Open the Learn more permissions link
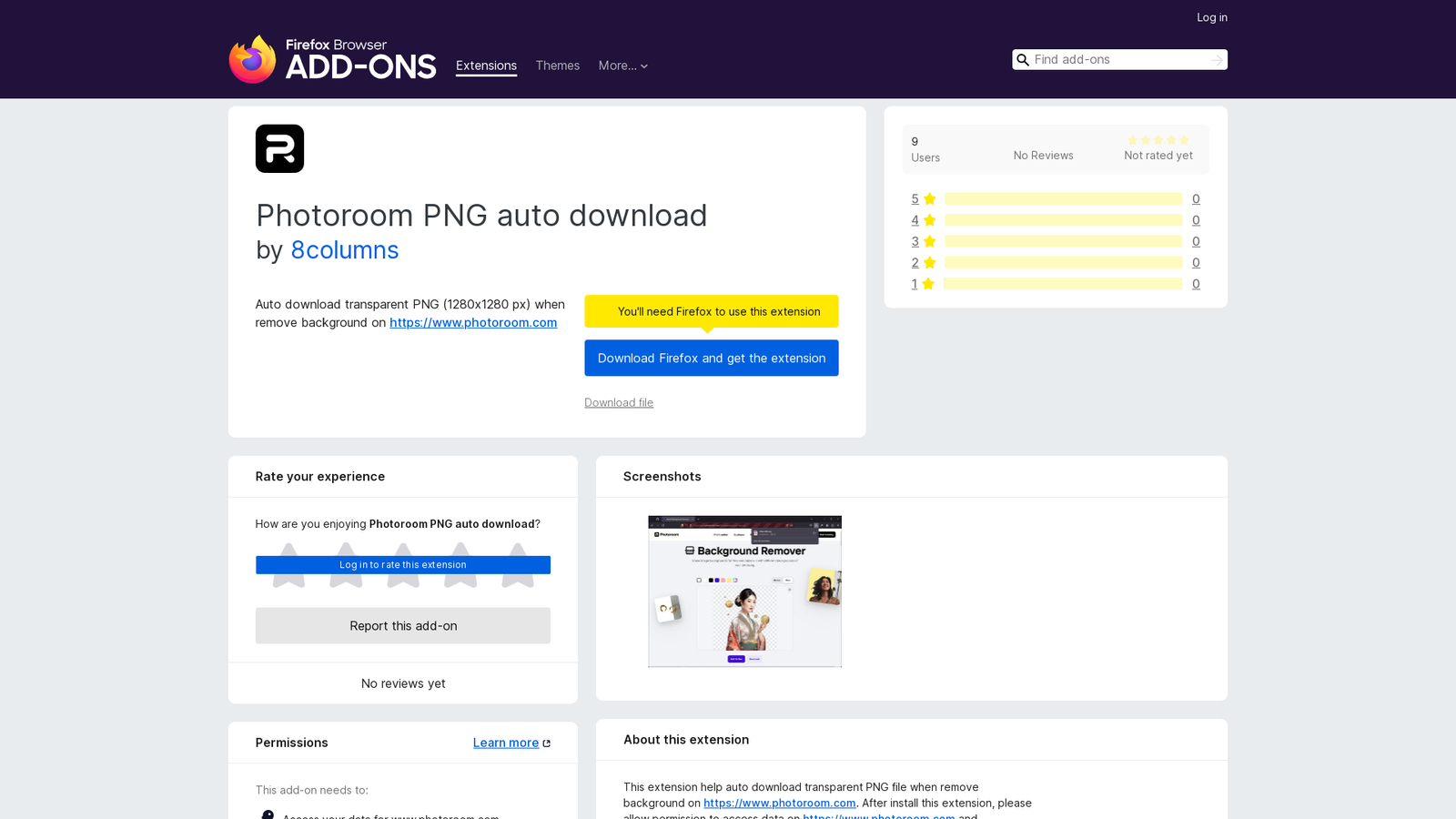 coord(506,743)
